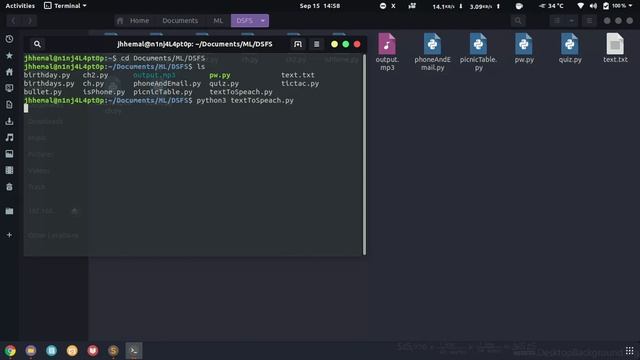Click weather indicator 34 °C

551,6
